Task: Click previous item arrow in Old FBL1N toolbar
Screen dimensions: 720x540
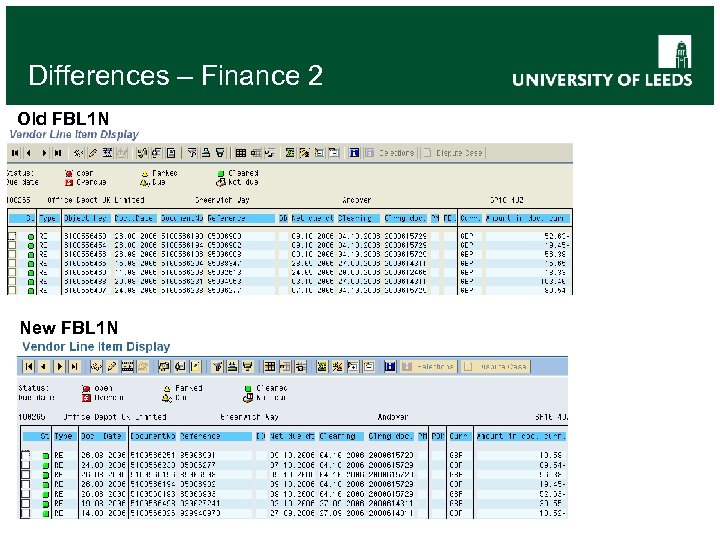Action: click(x=29, y=153)
